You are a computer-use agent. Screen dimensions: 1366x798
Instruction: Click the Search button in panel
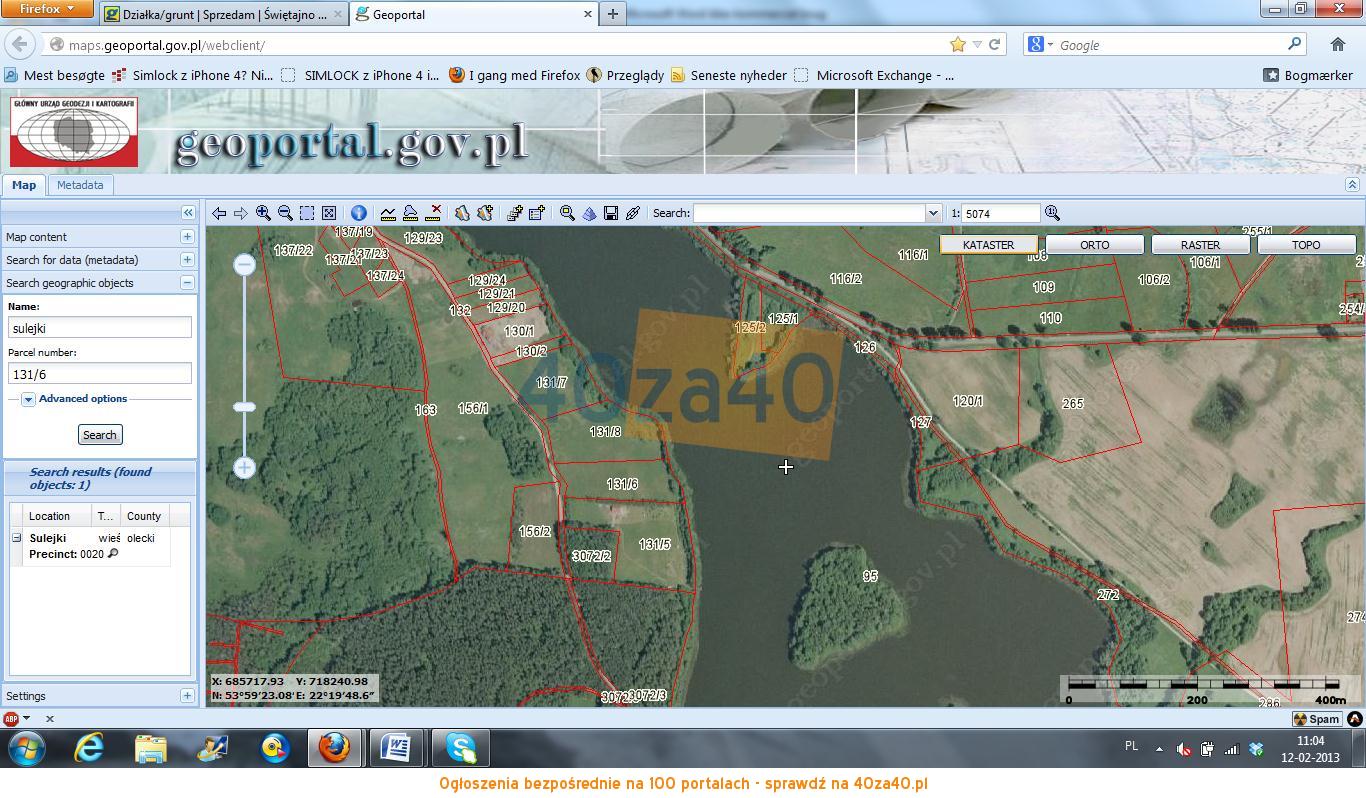[100, 435]
